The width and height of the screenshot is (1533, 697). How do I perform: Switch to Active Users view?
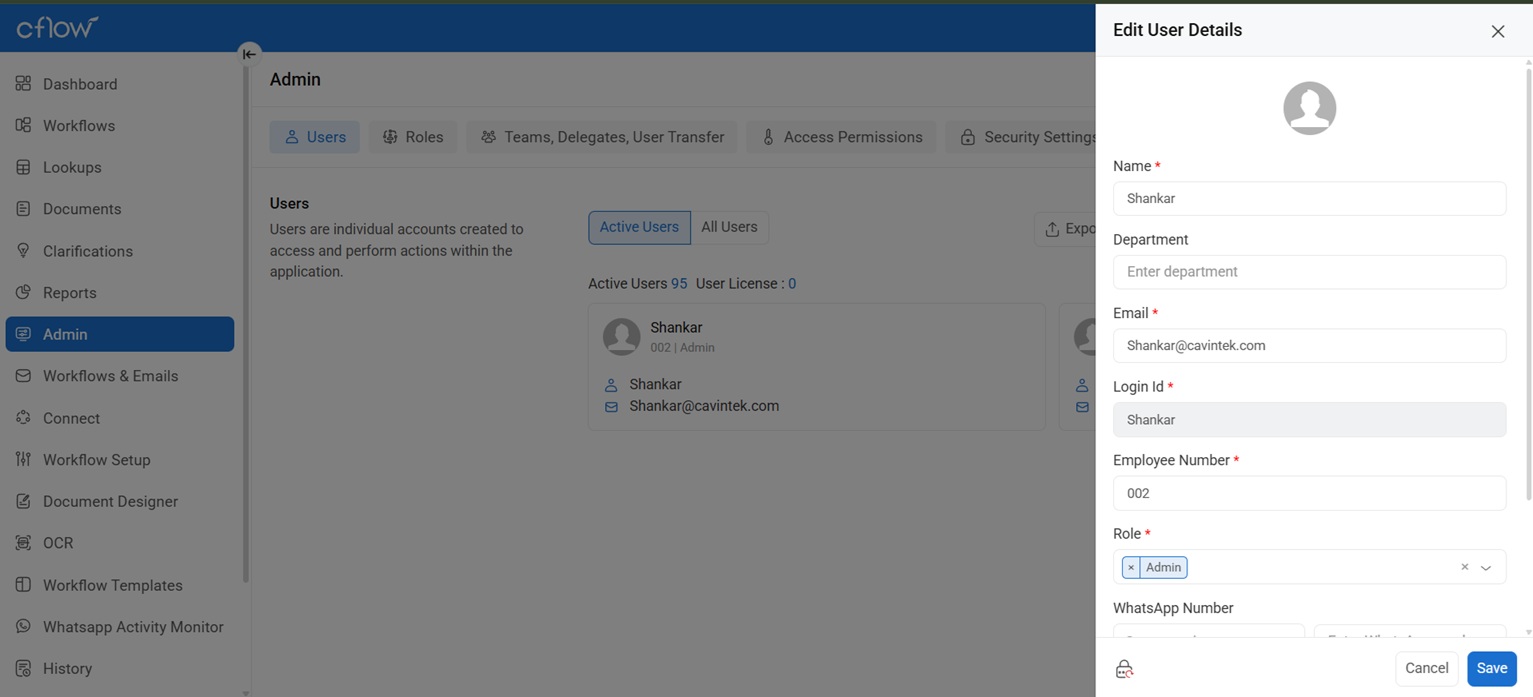click(x=639, y=227)
